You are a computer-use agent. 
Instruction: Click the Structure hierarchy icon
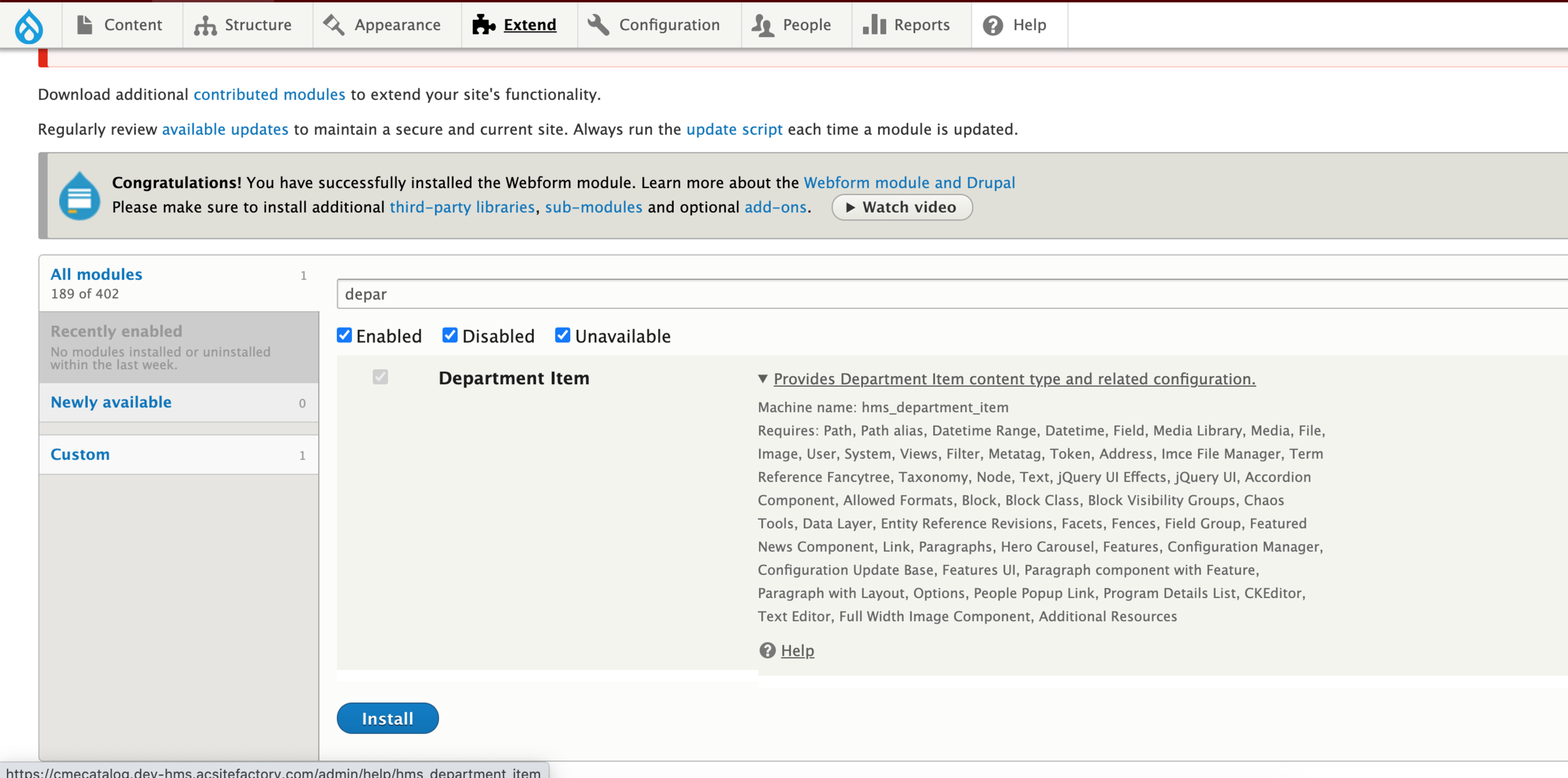click(x=205, y=26)
